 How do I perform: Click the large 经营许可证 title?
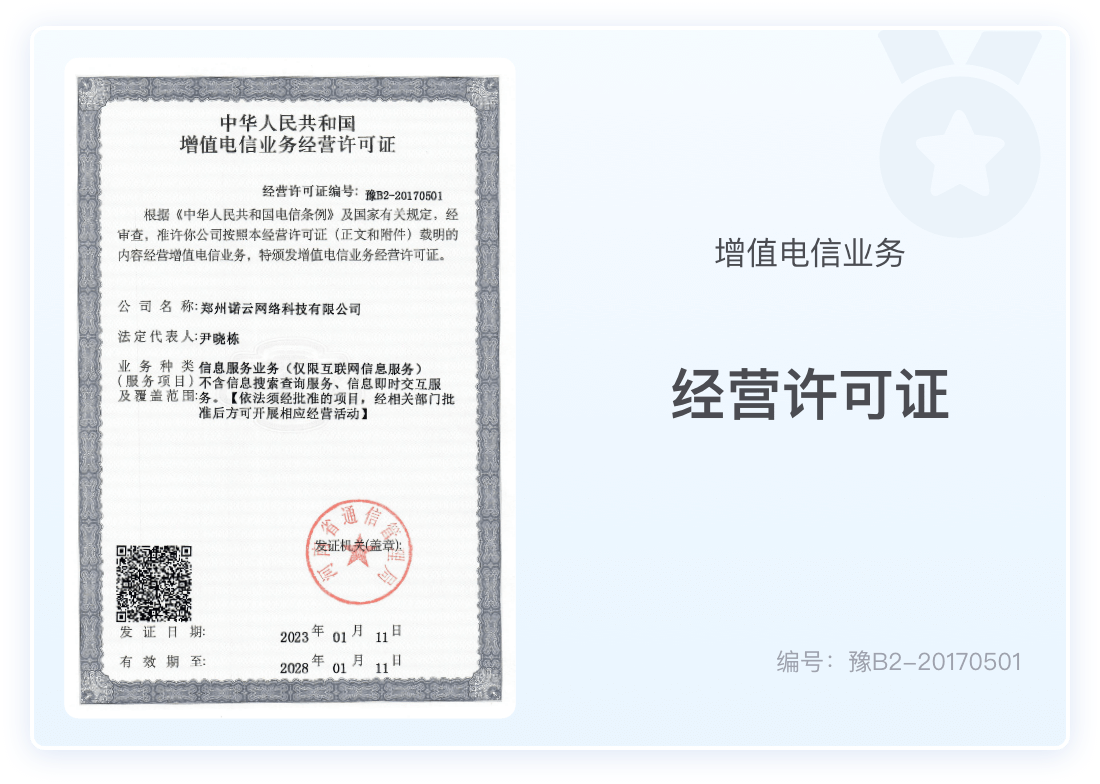point(809,394)
